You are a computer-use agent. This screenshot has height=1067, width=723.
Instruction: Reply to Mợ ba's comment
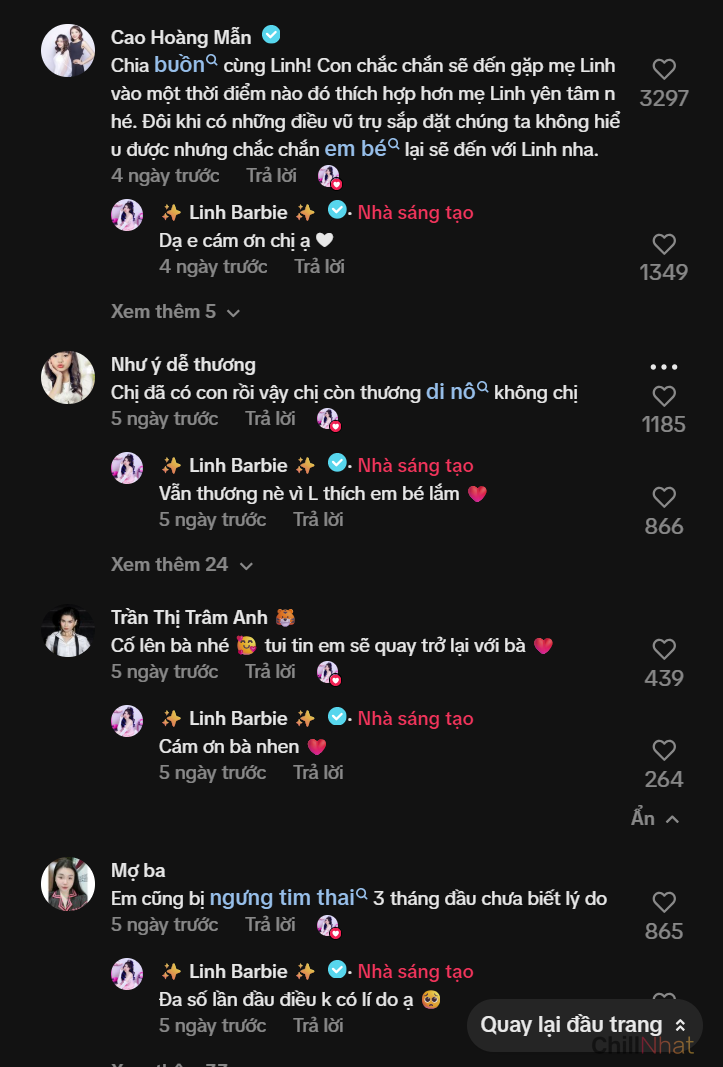coord(271,924)
